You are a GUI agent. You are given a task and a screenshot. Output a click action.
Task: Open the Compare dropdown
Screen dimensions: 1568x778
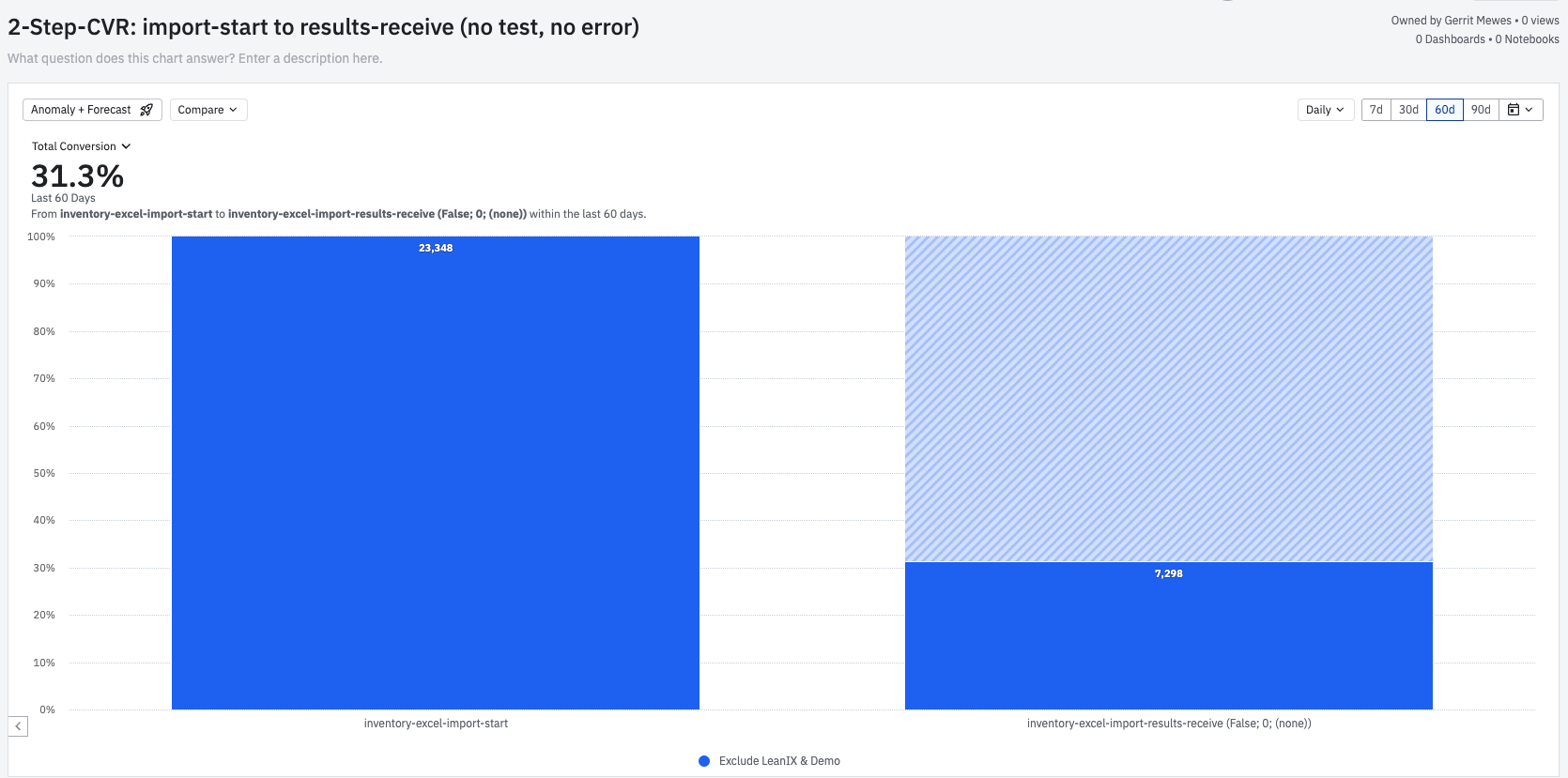[x=208, y=110]
